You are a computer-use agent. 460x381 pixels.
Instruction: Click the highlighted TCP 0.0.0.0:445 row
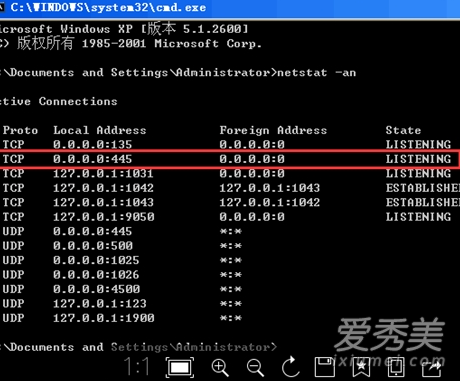pos(230,159)
